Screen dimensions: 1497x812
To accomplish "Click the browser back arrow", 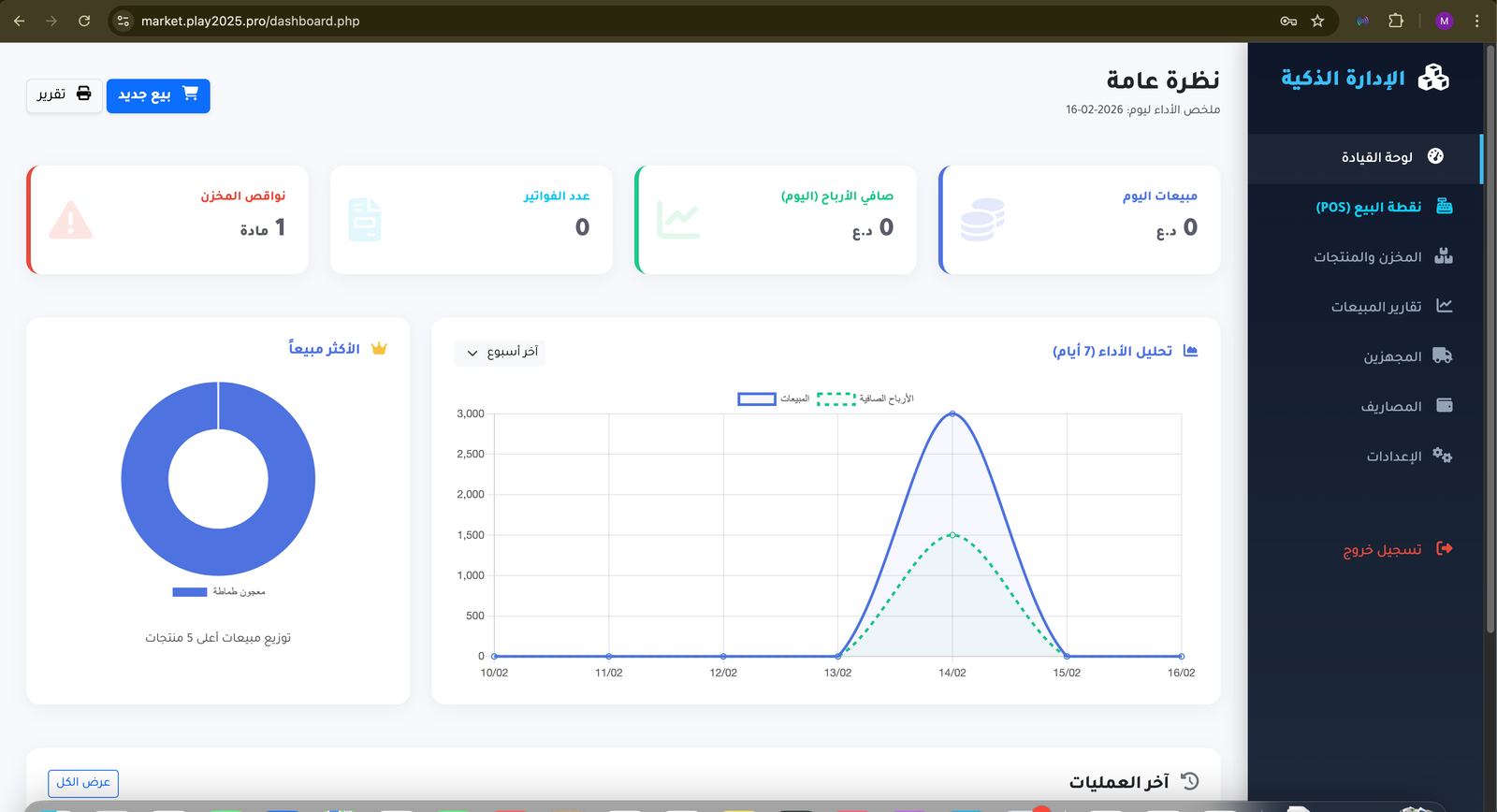I will pos(19,21).
